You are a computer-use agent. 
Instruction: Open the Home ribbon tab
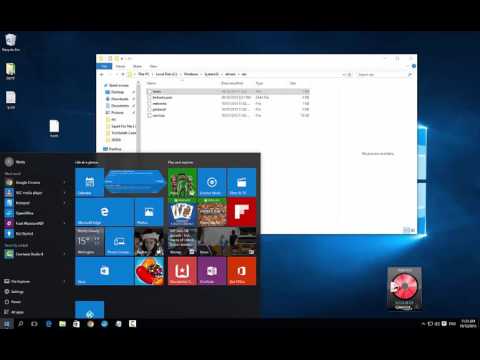pyautogui.click(x=121, y=66)
